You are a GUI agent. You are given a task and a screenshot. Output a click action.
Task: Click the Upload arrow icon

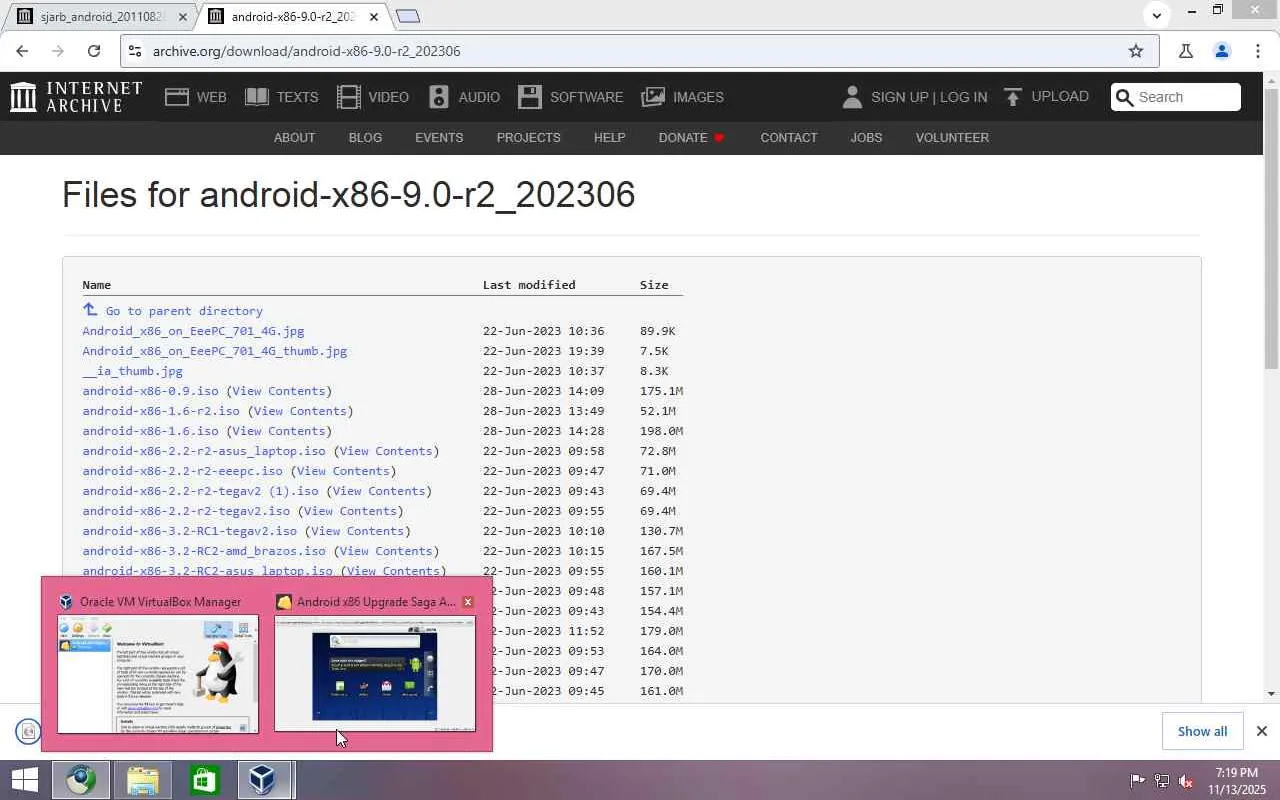[x=1013, y=97]
